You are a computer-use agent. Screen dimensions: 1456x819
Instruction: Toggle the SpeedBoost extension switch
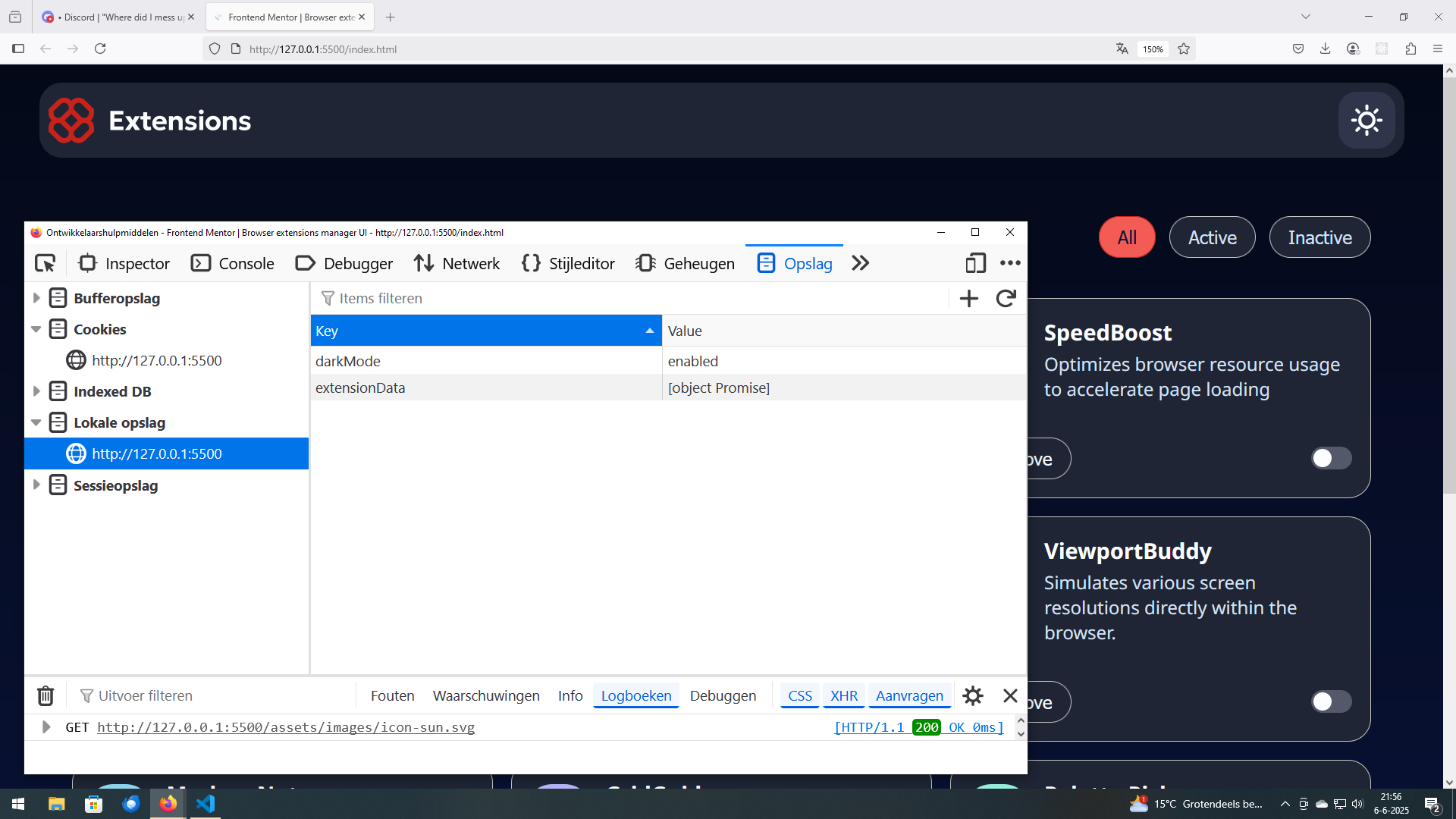(1331, 458)
